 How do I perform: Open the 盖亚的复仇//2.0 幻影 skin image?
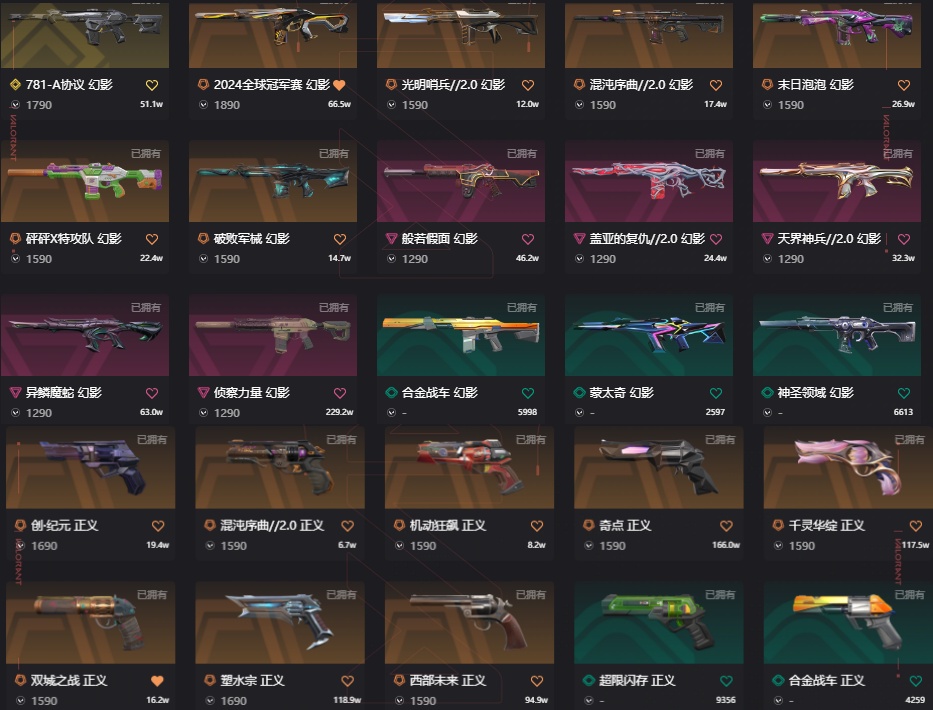[649, 182]
